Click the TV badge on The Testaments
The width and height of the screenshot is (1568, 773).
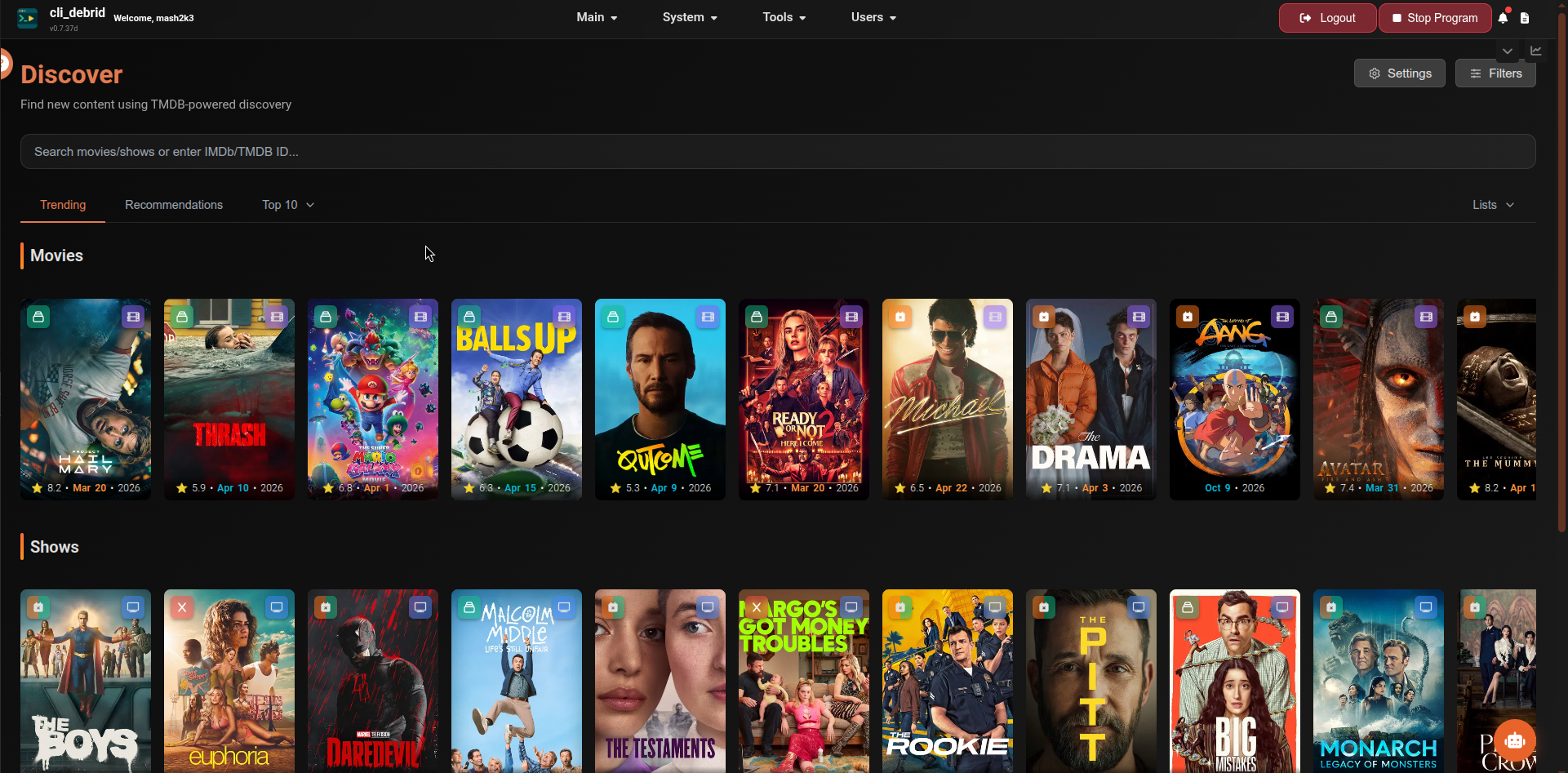point(708,607)
